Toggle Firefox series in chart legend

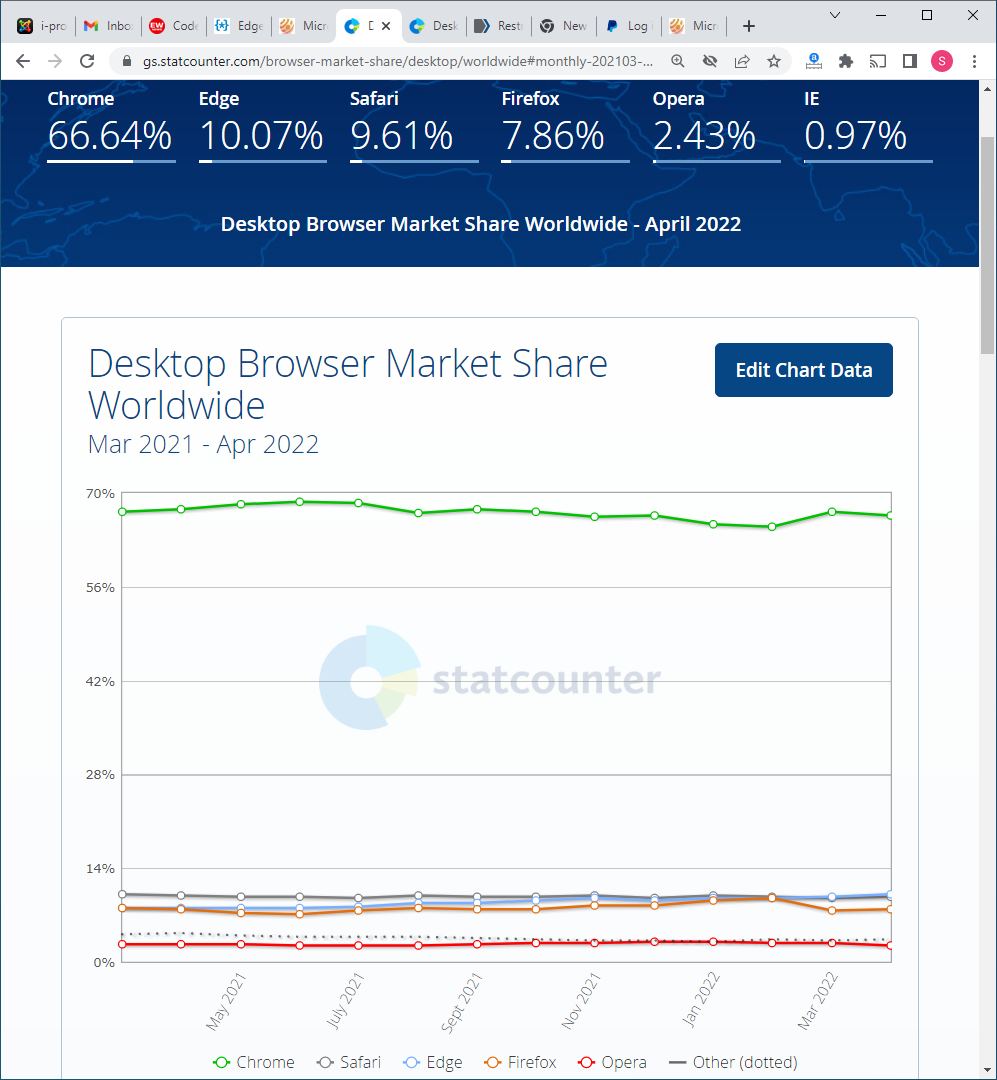point(520,1062)
